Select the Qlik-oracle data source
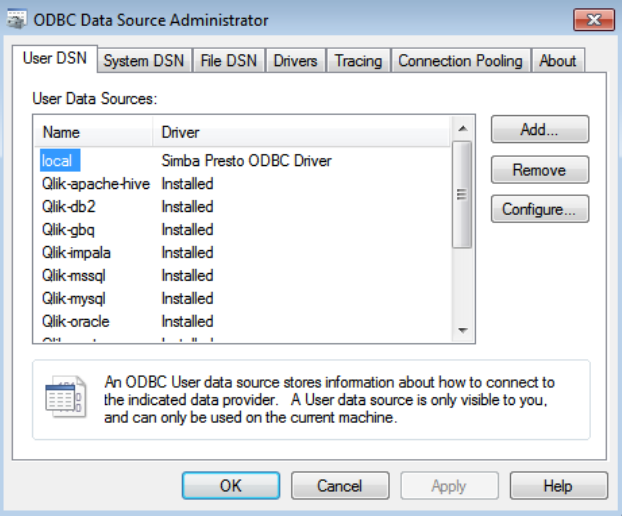Viewport: 622px width, 516px height. [x=75, y=322]
